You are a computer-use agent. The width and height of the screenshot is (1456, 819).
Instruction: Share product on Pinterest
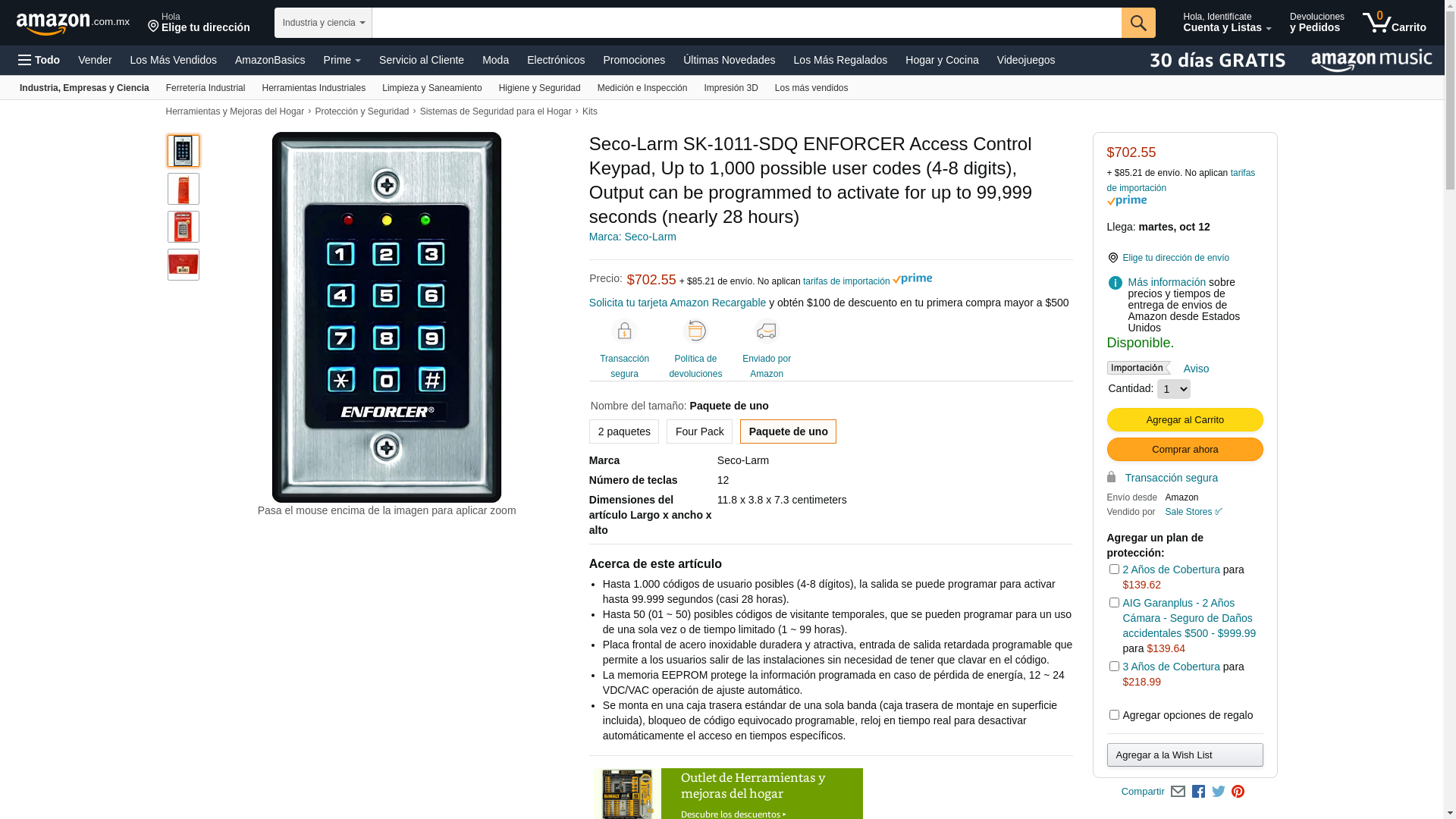1238,792
